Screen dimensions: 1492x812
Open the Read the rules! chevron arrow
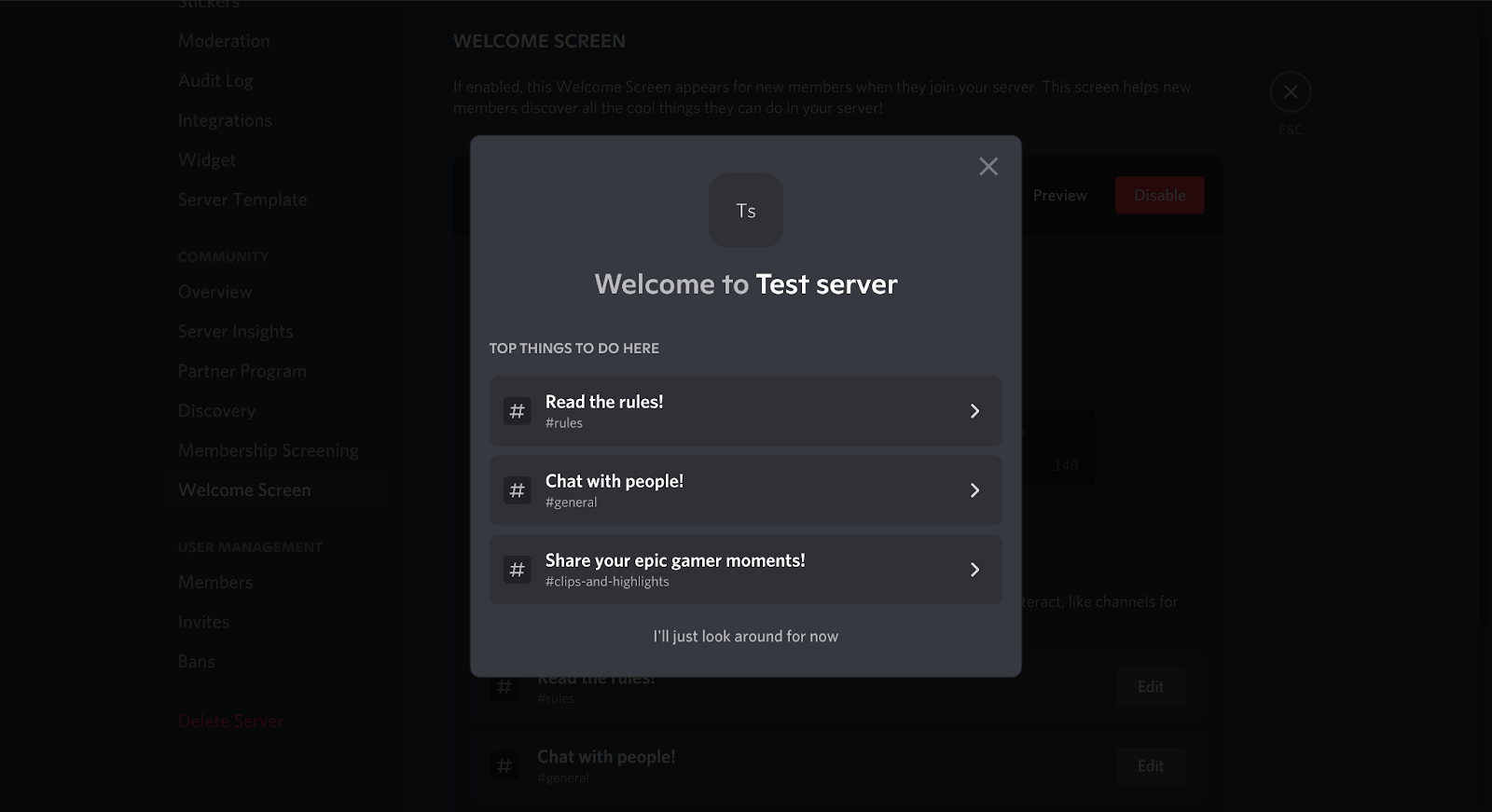tap(974, 411)
